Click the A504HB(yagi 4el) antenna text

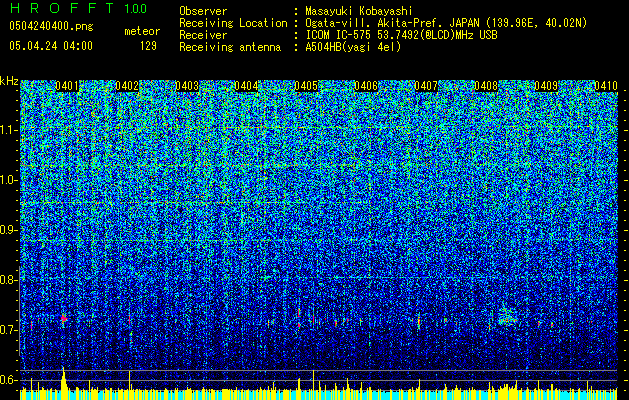(353, 47)
